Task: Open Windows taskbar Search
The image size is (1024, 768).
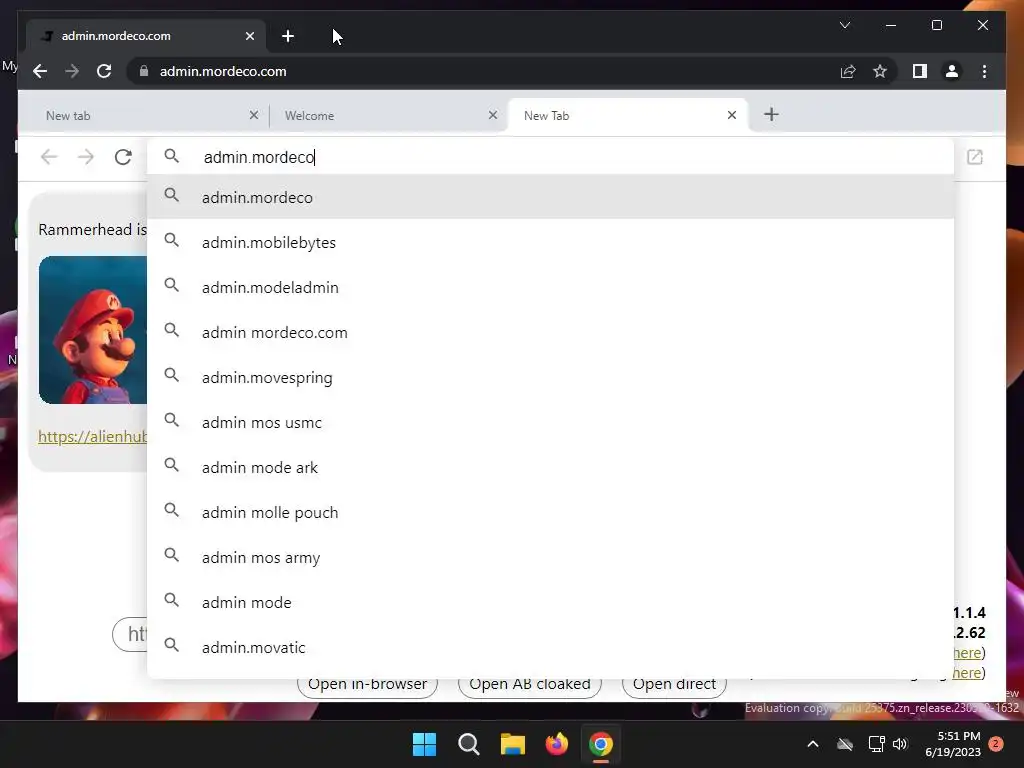Action: pos(468,744)
